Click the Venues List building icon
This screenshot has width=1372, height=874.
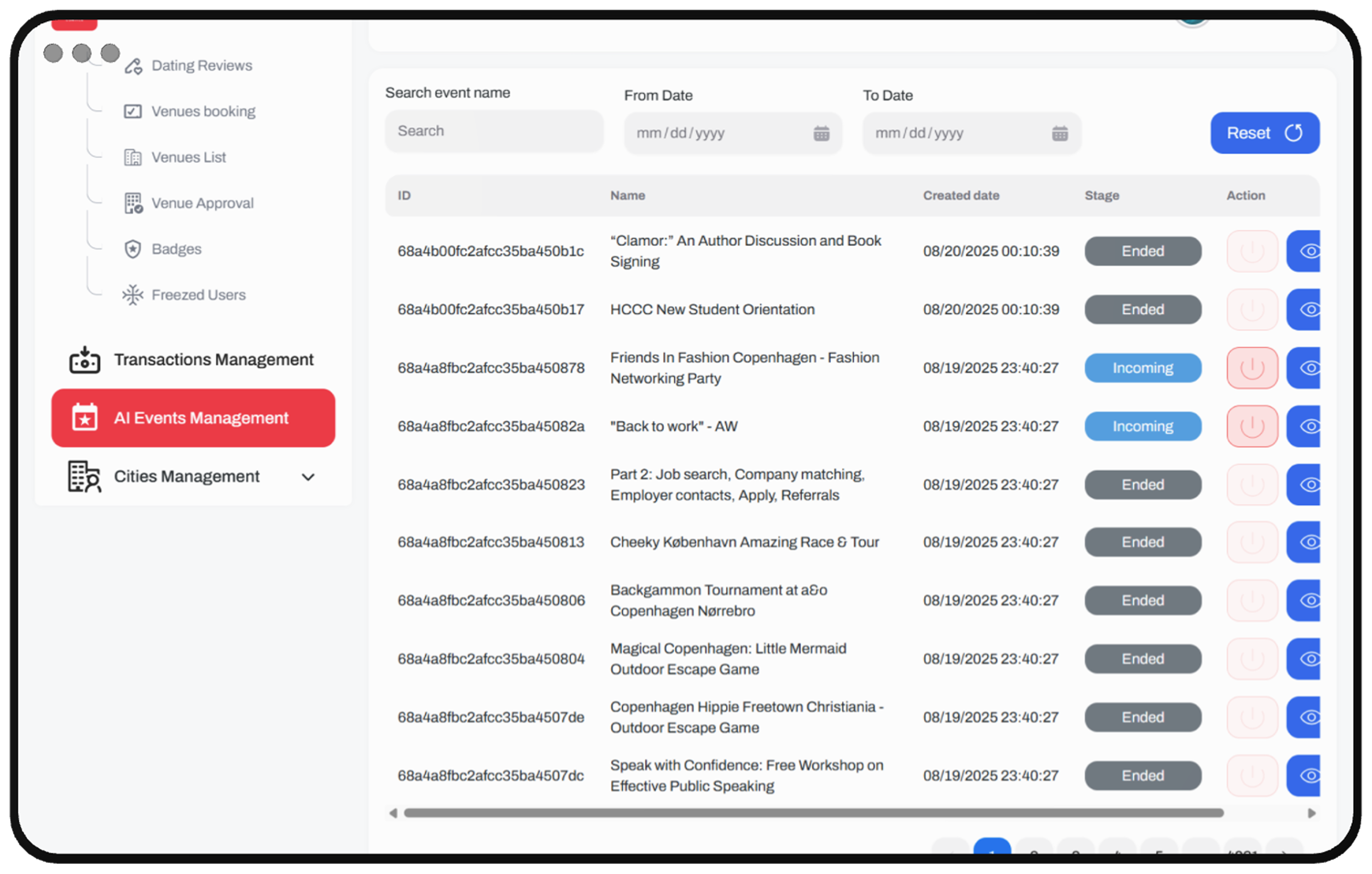[x=133, y=157]
